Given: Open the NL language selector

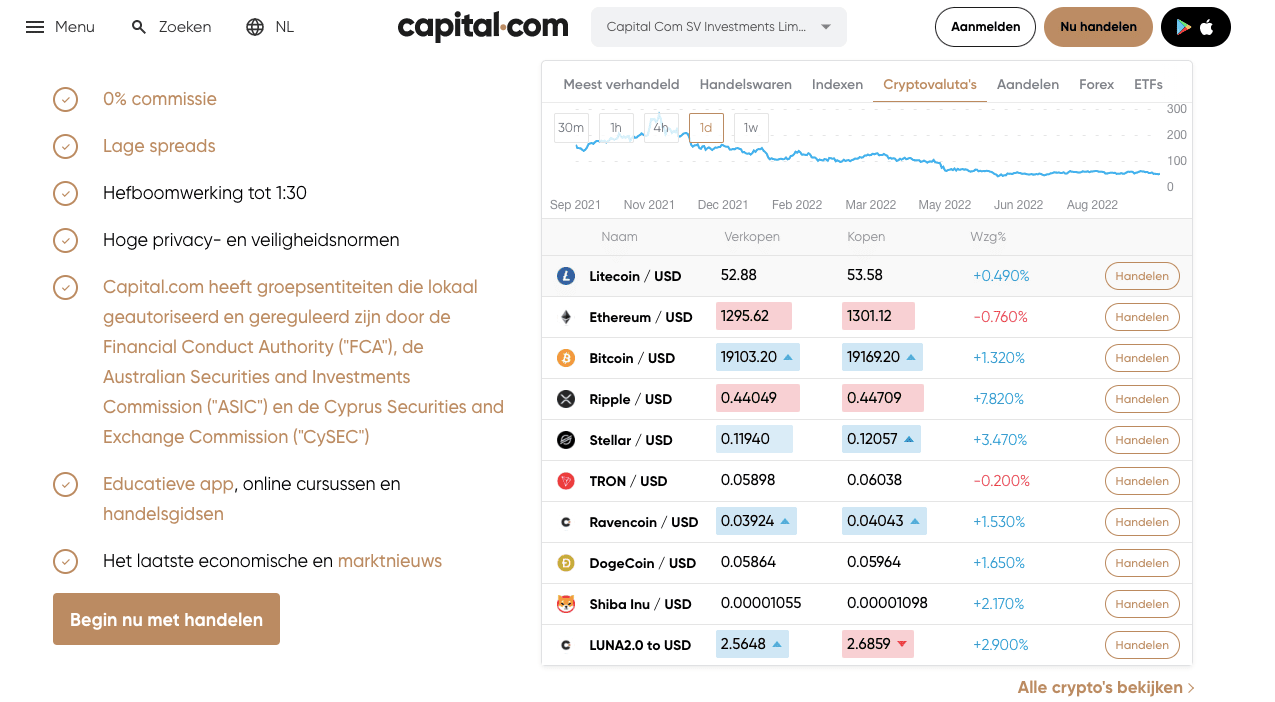Looking at the screenshot, I should point(284,27).
